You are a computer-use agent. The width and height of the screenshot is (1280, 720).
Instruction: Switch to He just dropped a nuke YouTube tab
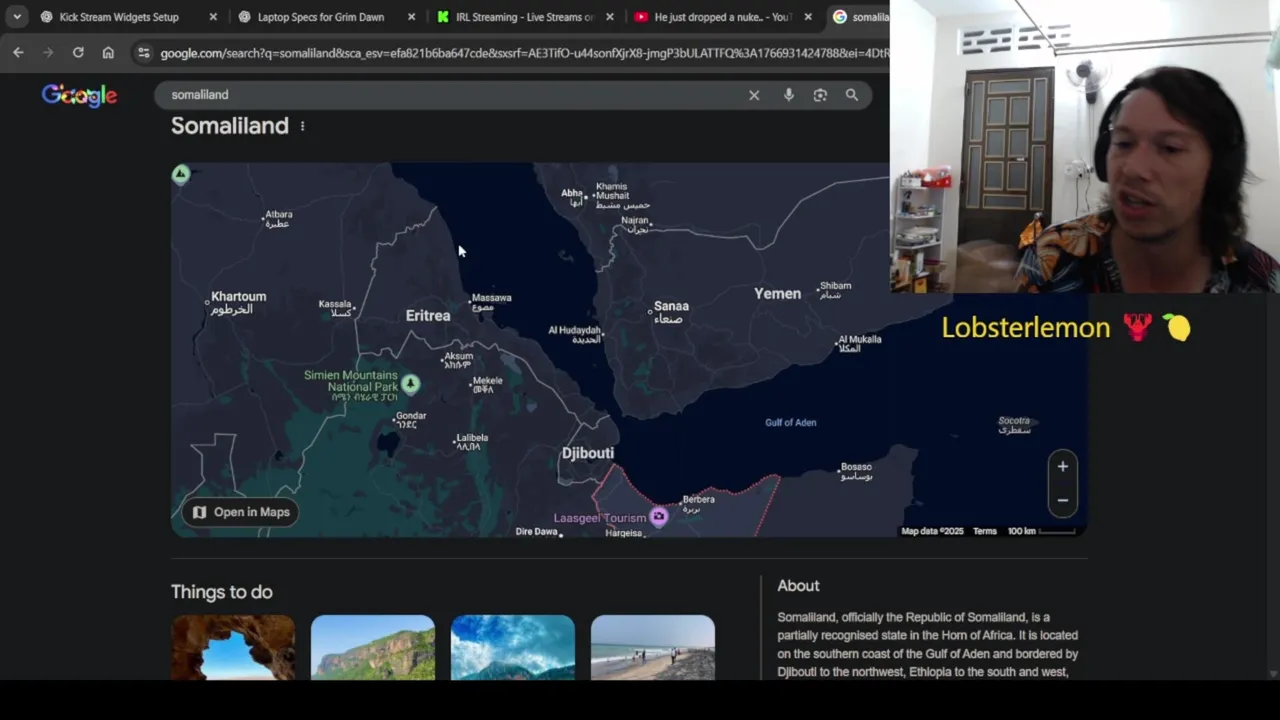(x=722, y=17)
